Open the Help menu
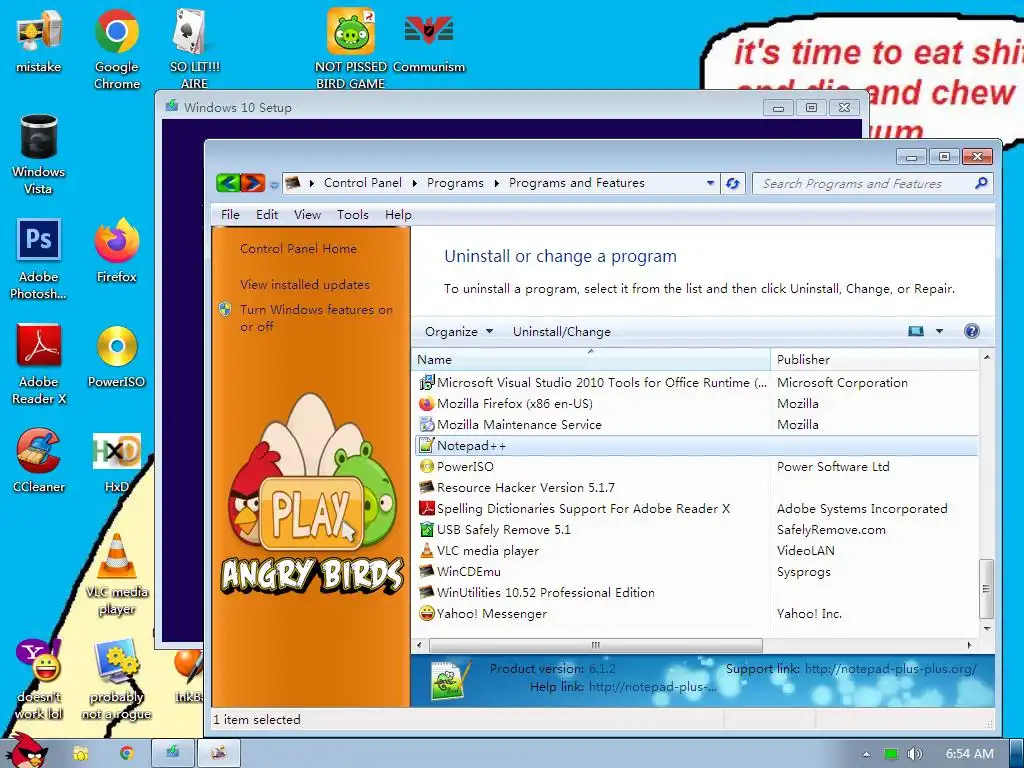The height and width of the screenshot is (768, 1024). pyautogui.click(x=398, y=215)
